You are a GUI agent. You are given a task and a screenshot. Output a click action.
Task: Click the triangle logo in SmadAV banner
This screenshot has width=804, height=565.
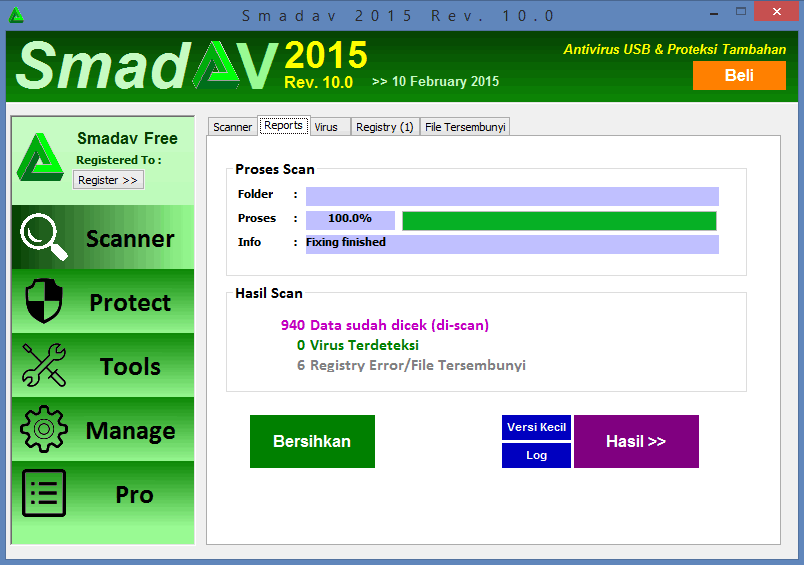(216, 65)
